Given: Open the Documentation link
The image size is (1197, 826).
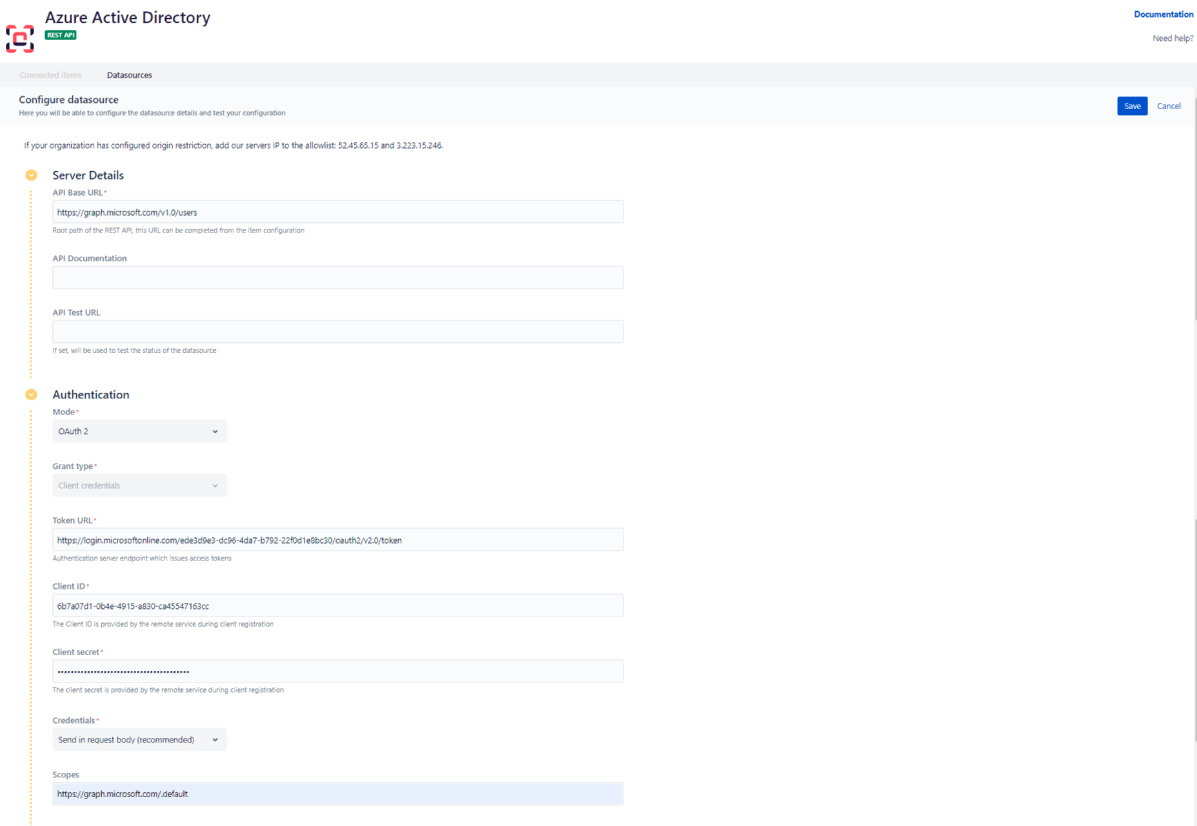Looking at the screenshot, I should pyautogui.click(x=1163, y=15).
